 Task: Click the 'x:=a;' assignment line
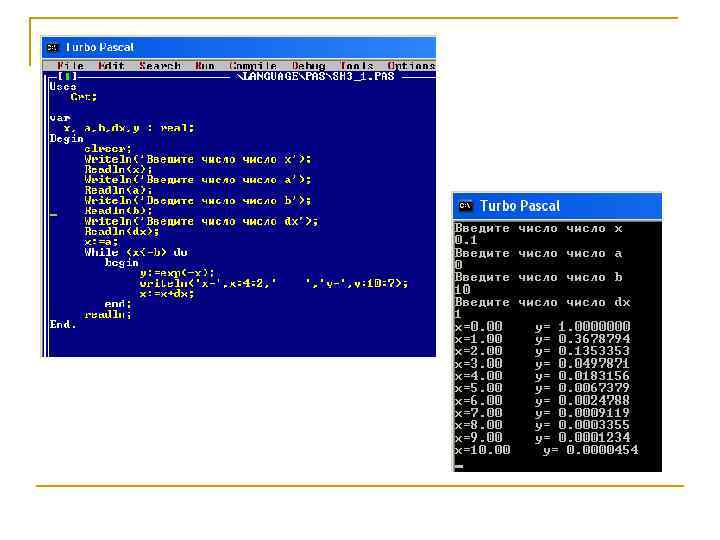pos(101,242)
